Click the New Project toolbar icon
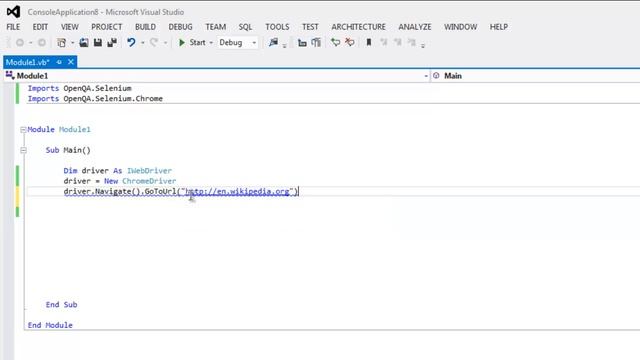640x360 pixels. [62, 42]
